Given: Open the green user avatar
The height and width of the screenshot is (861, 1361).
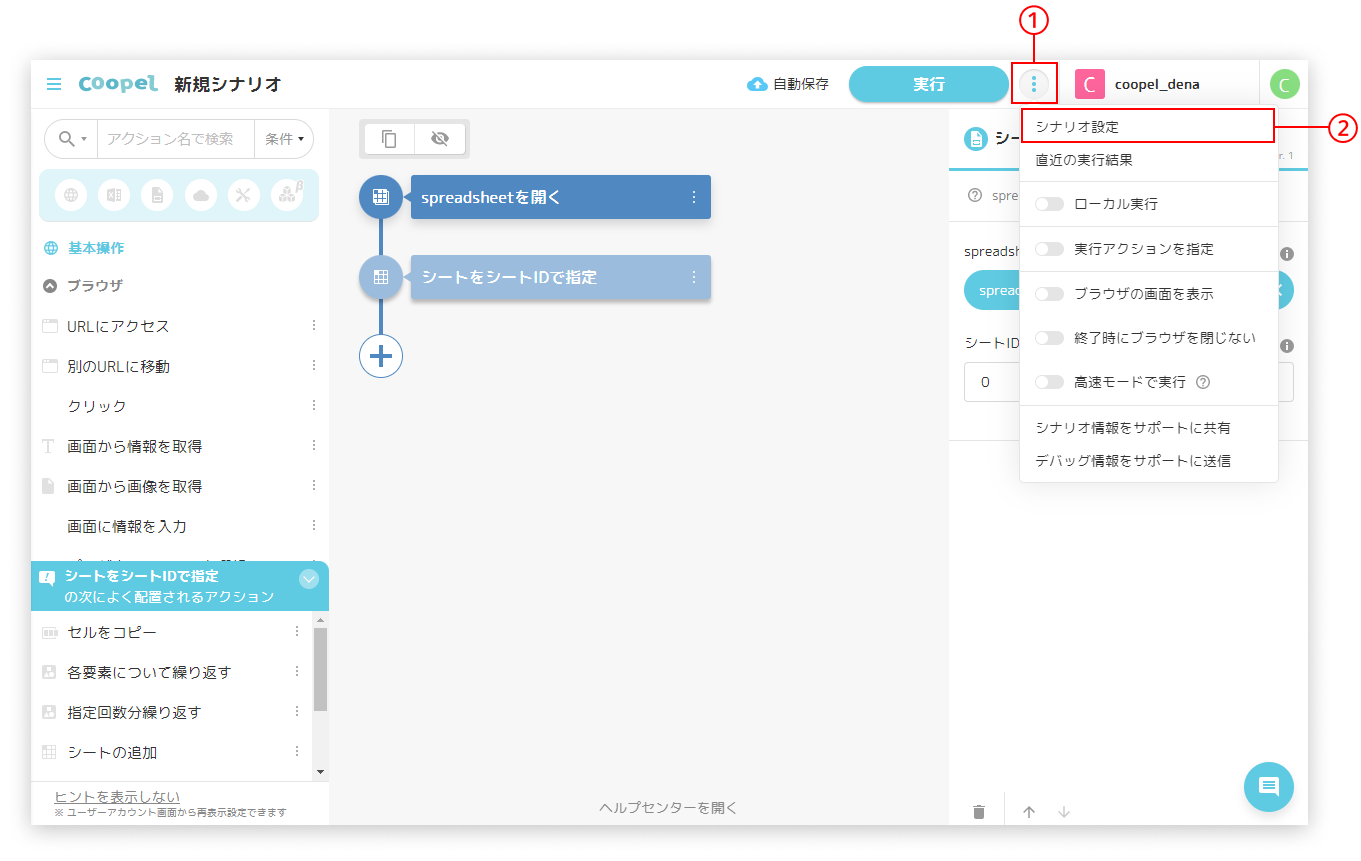Looking at the screenshot, I should click(1284, 84).
